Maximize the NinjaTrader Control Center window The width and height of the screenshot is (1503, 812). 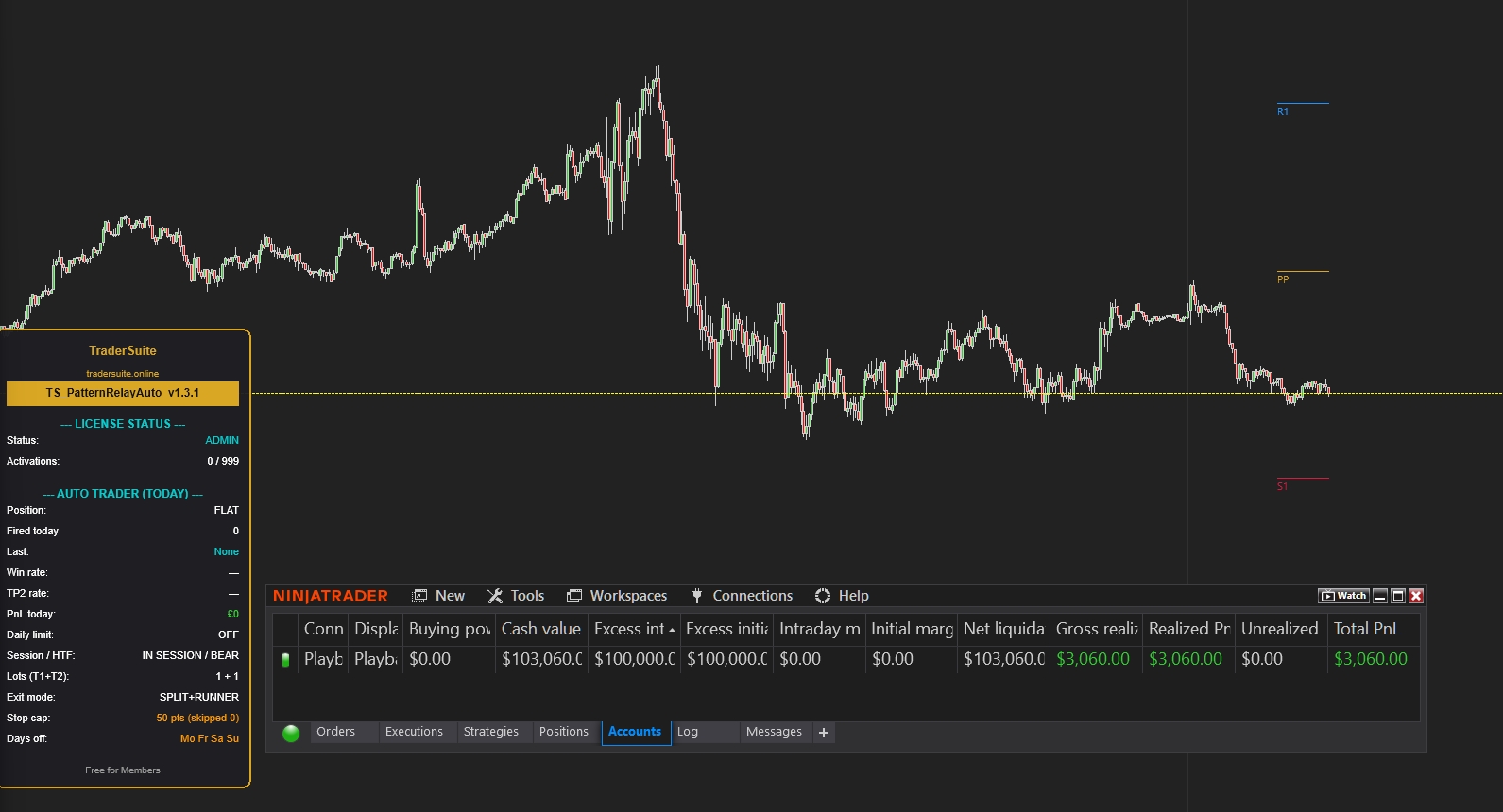(x=1398, y=596)
